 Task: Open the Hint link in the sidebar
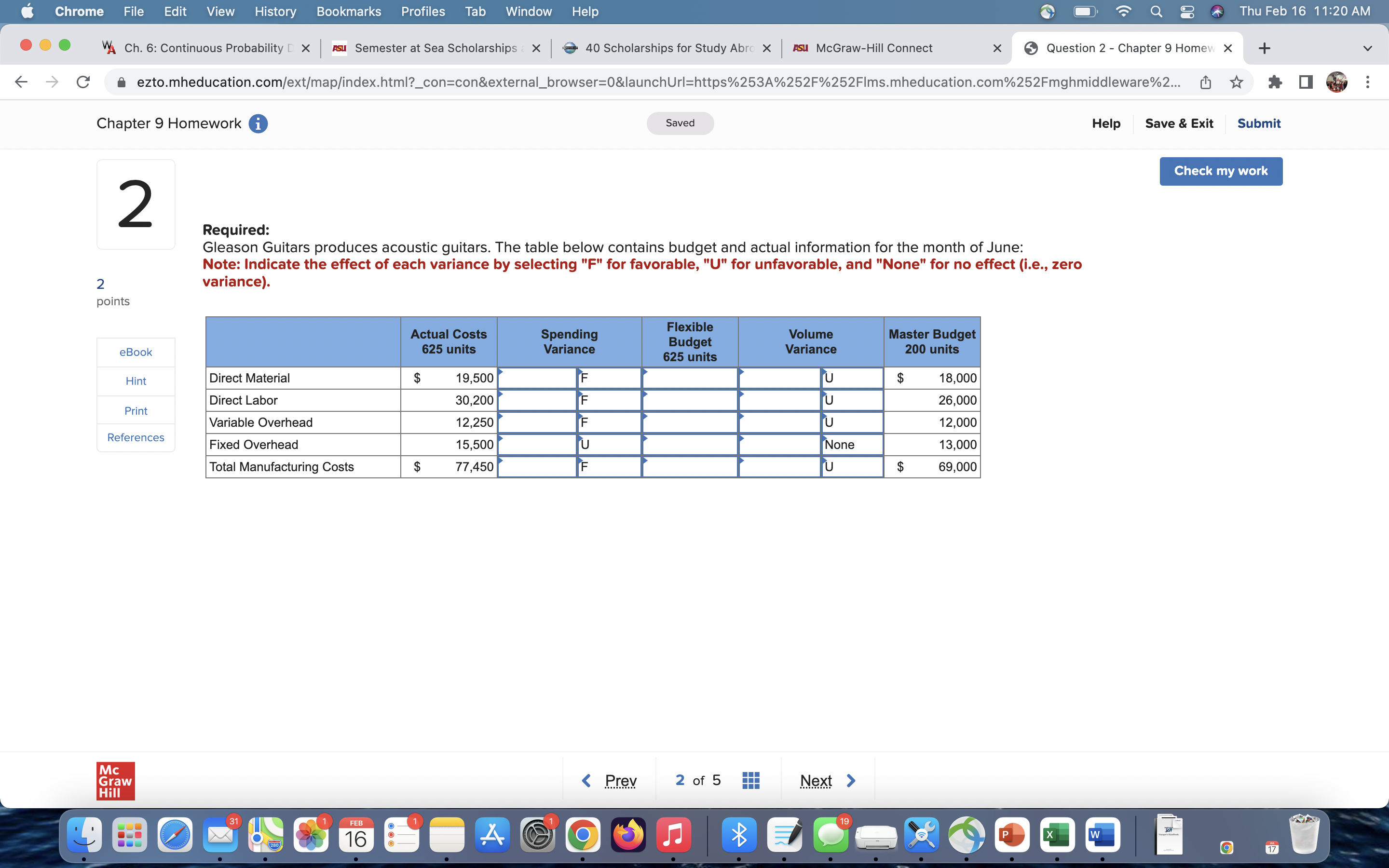pyautogui.click(x=136, y=380)
